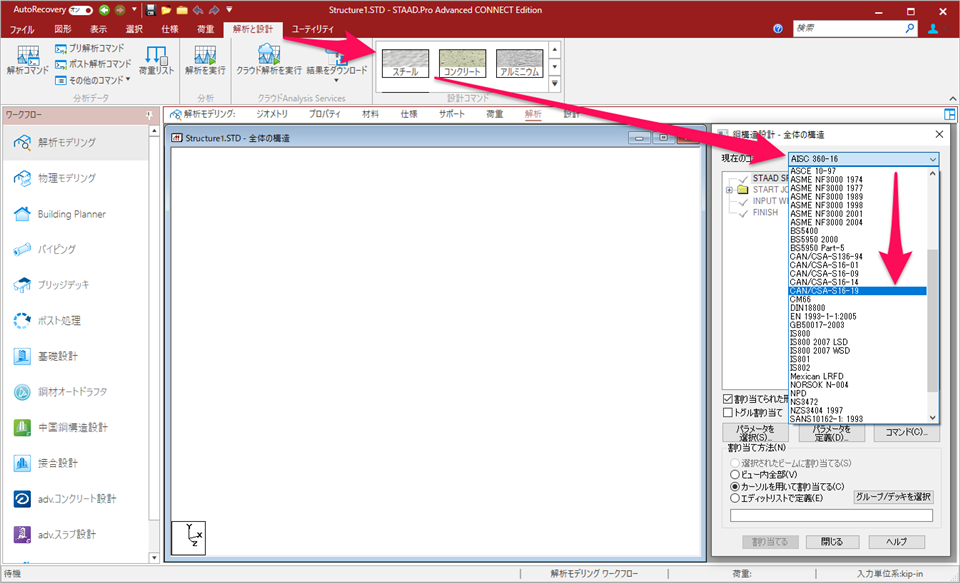This screenshot has height=583, width=960.
Task: Open the Building Planner workflow
Action: pos(75,214)
